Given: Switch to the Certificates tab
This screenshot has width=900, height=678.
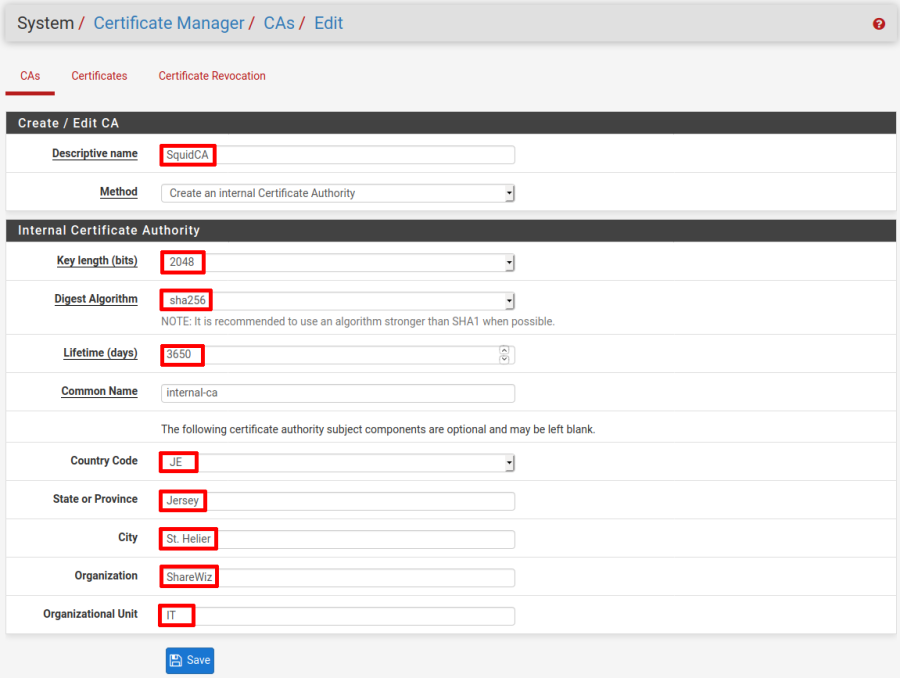Looking at the screenshot, I should tap(99, 76).
